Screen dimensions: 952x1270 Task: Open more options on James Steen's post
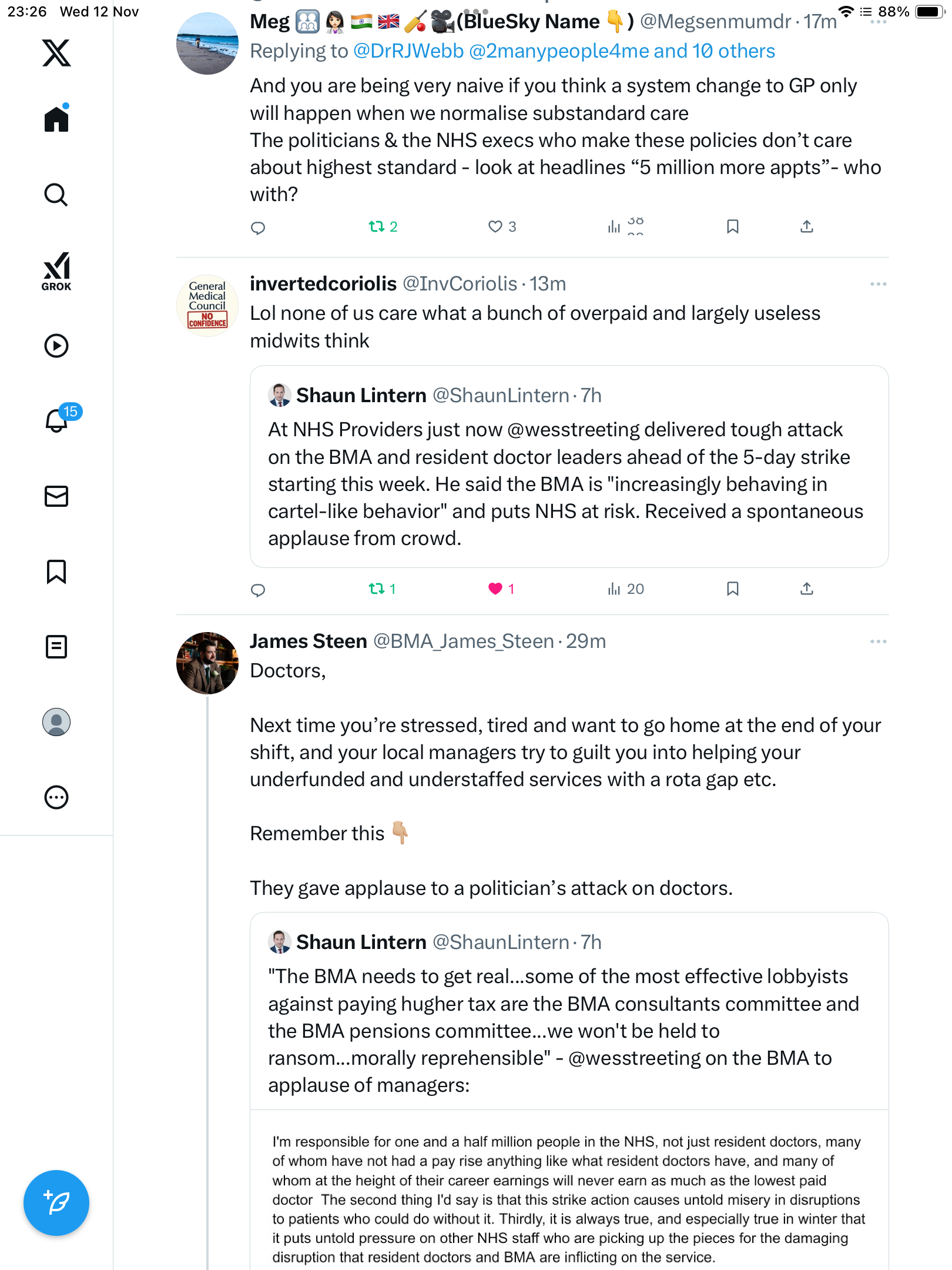click(878, 641)
